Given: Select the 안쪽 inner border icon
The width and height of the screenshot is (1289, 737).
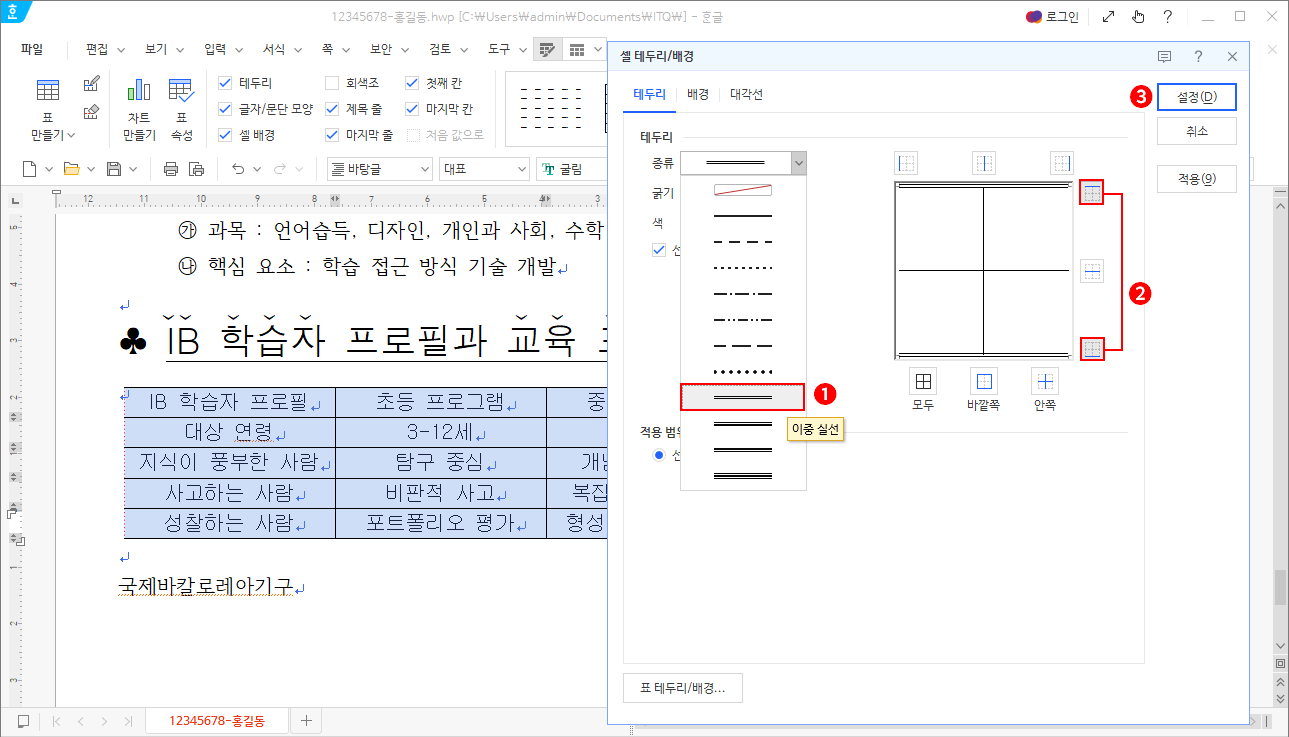Looking at the screenshot, I should (1045, 381).
